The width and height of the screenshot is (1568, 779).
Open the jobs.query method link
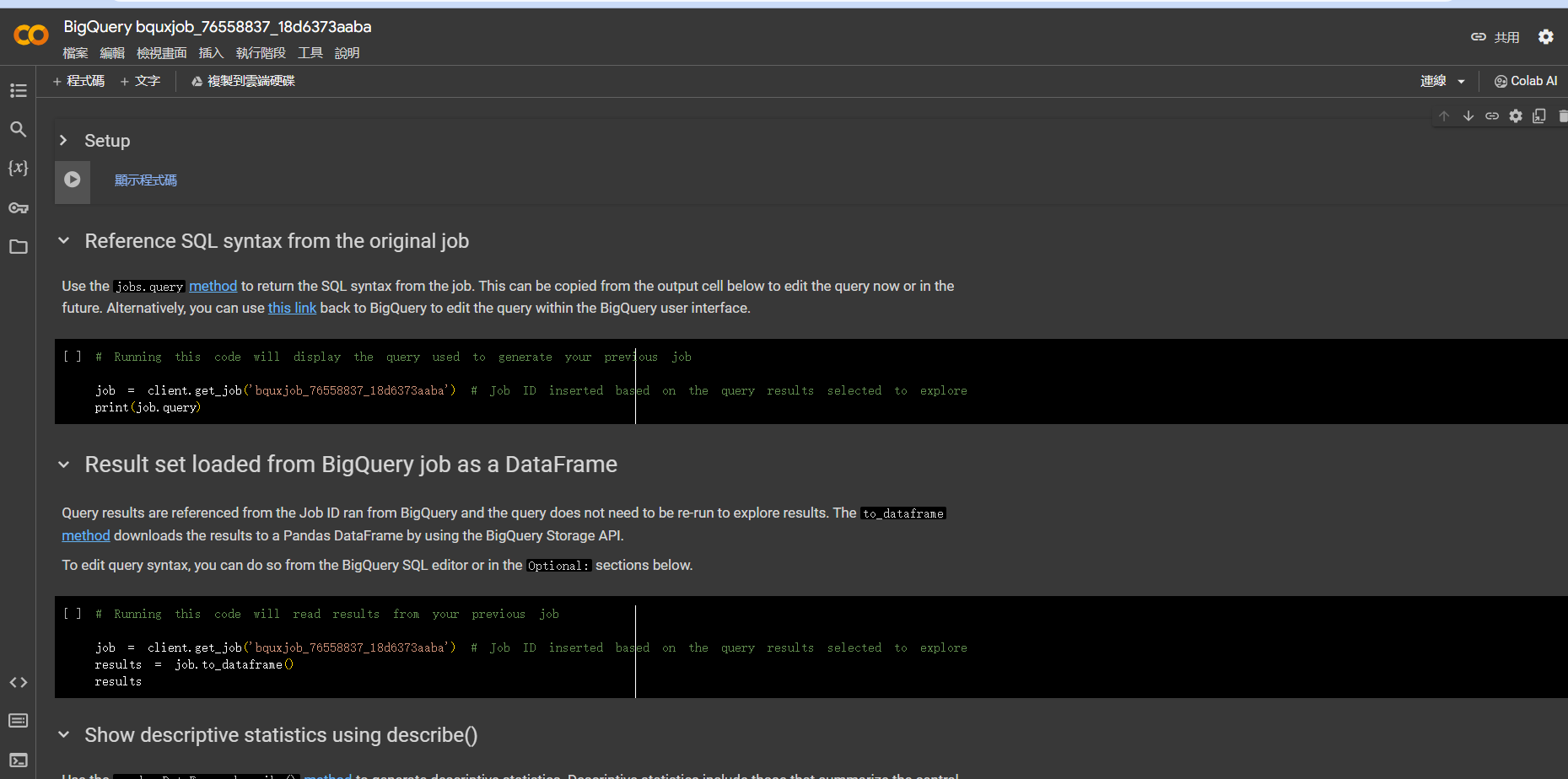pos(213,287)
